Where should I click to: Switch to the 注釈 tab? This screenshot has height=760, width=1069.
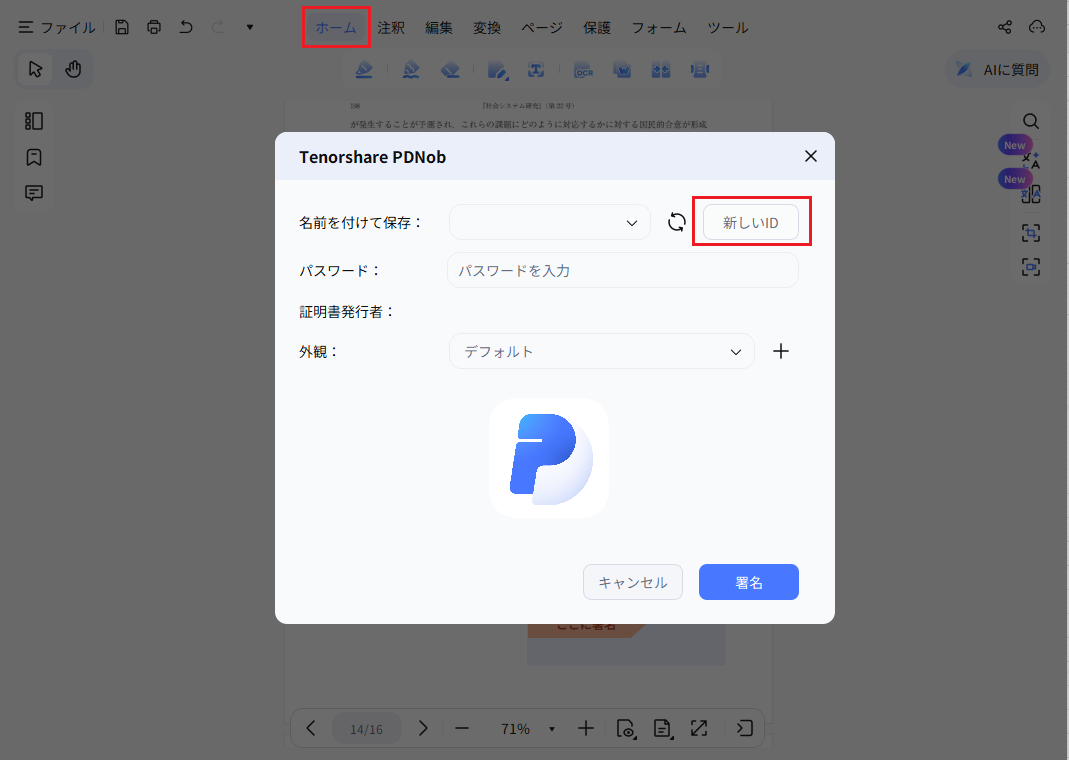click(391, 28)
